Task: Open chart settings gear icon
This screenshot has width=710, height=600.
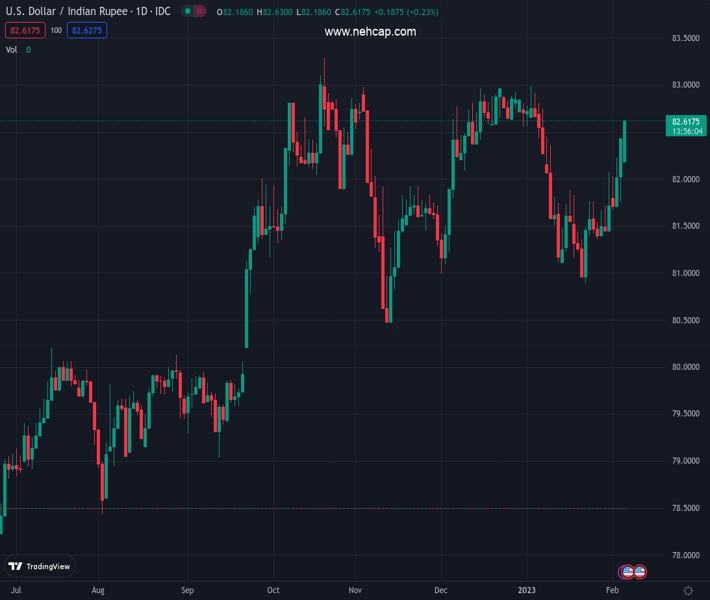Action: coord(688,591)
